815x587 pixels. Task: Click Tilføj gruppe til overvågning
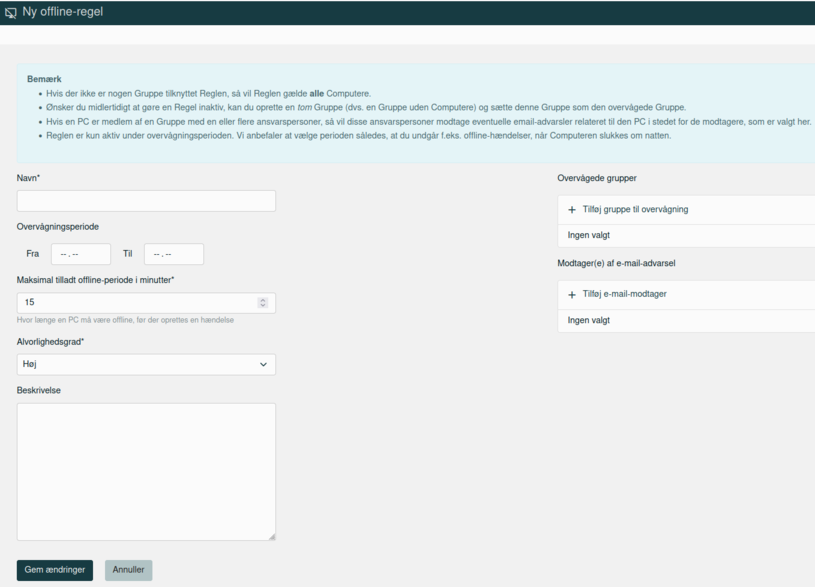(635, 210)
